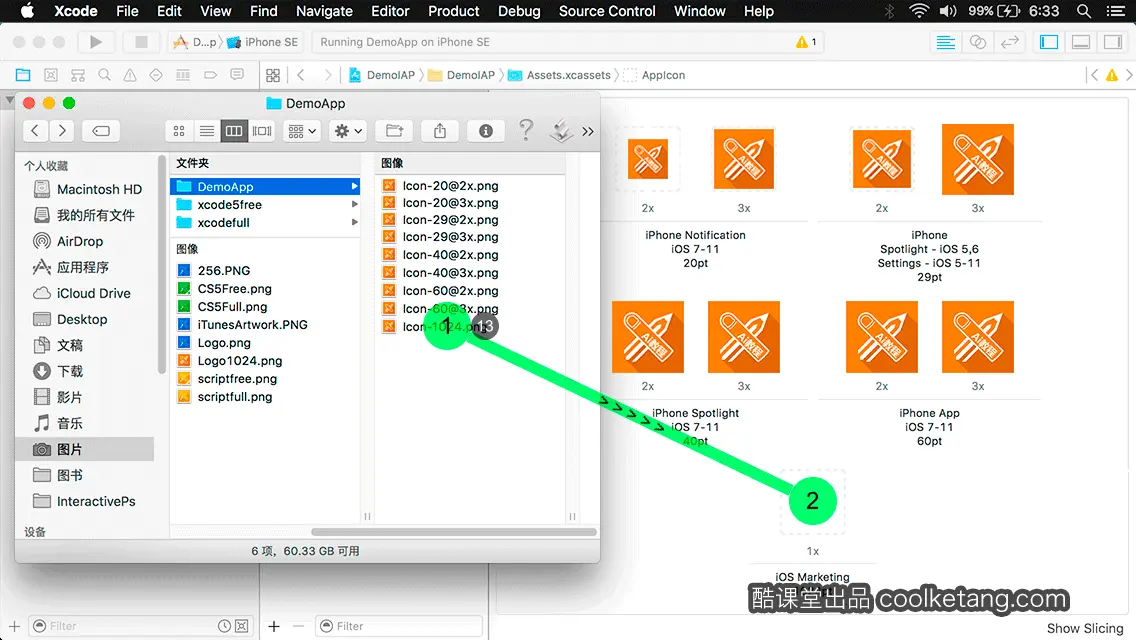This screenshot has height=640, width=1136.
Task: Expand the DemoApp folder arrow
Action: (x=354, y=186)
